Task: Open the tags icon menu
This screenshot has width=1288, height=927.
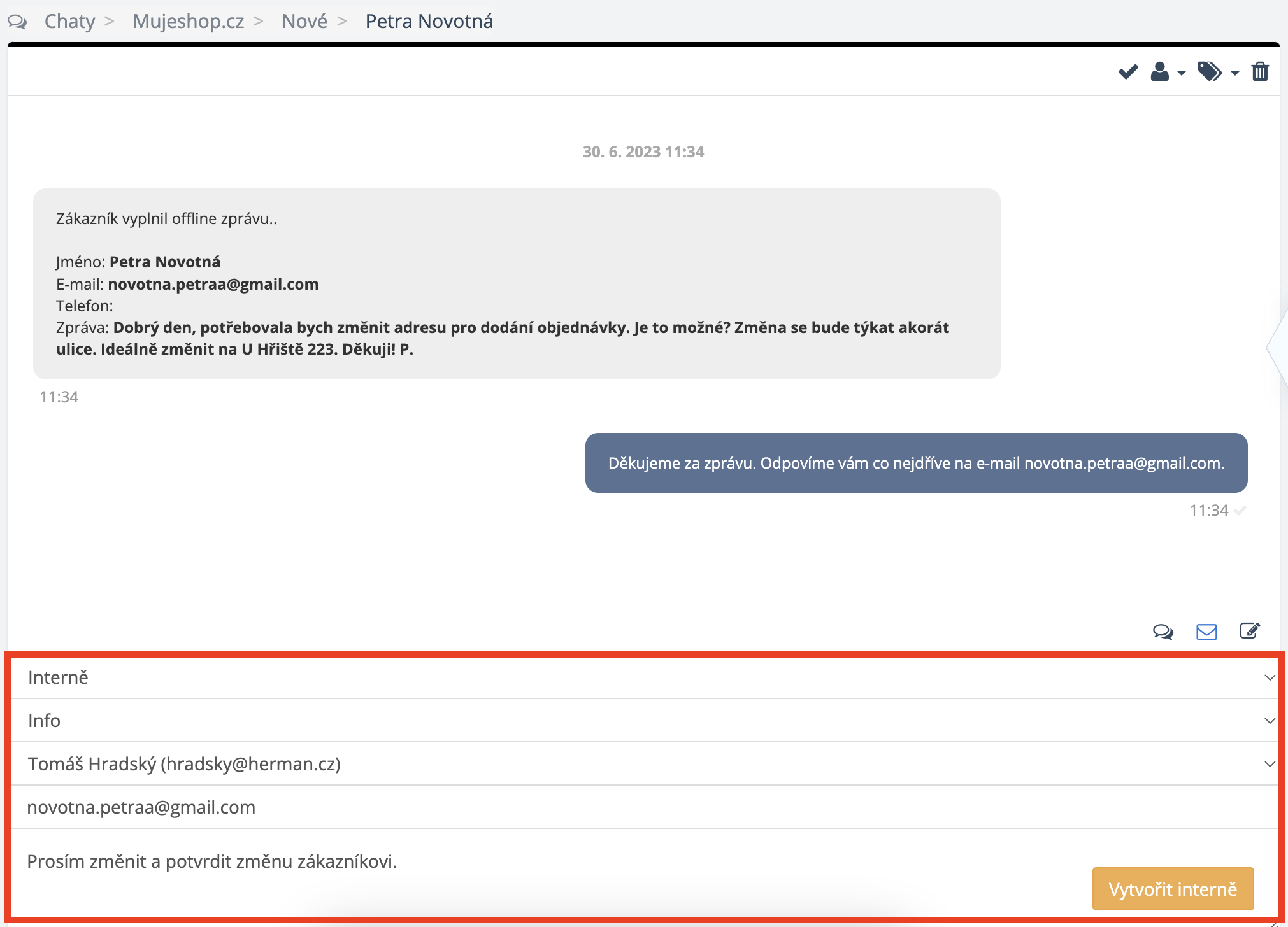Action: tap(1210, 72)
